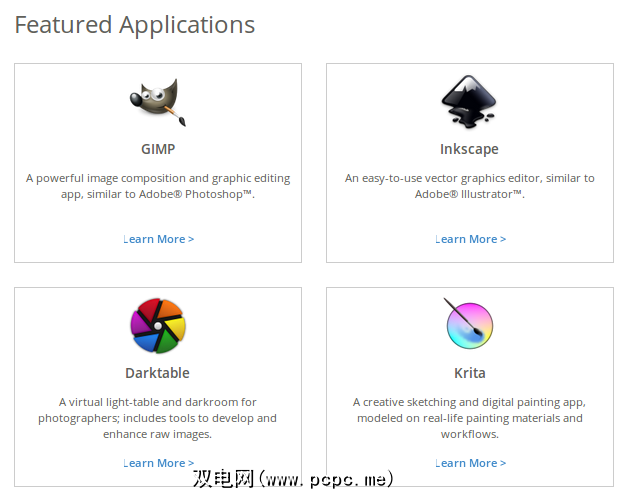
Task: Click Darktable description about raw images
Action: point(157,418)
